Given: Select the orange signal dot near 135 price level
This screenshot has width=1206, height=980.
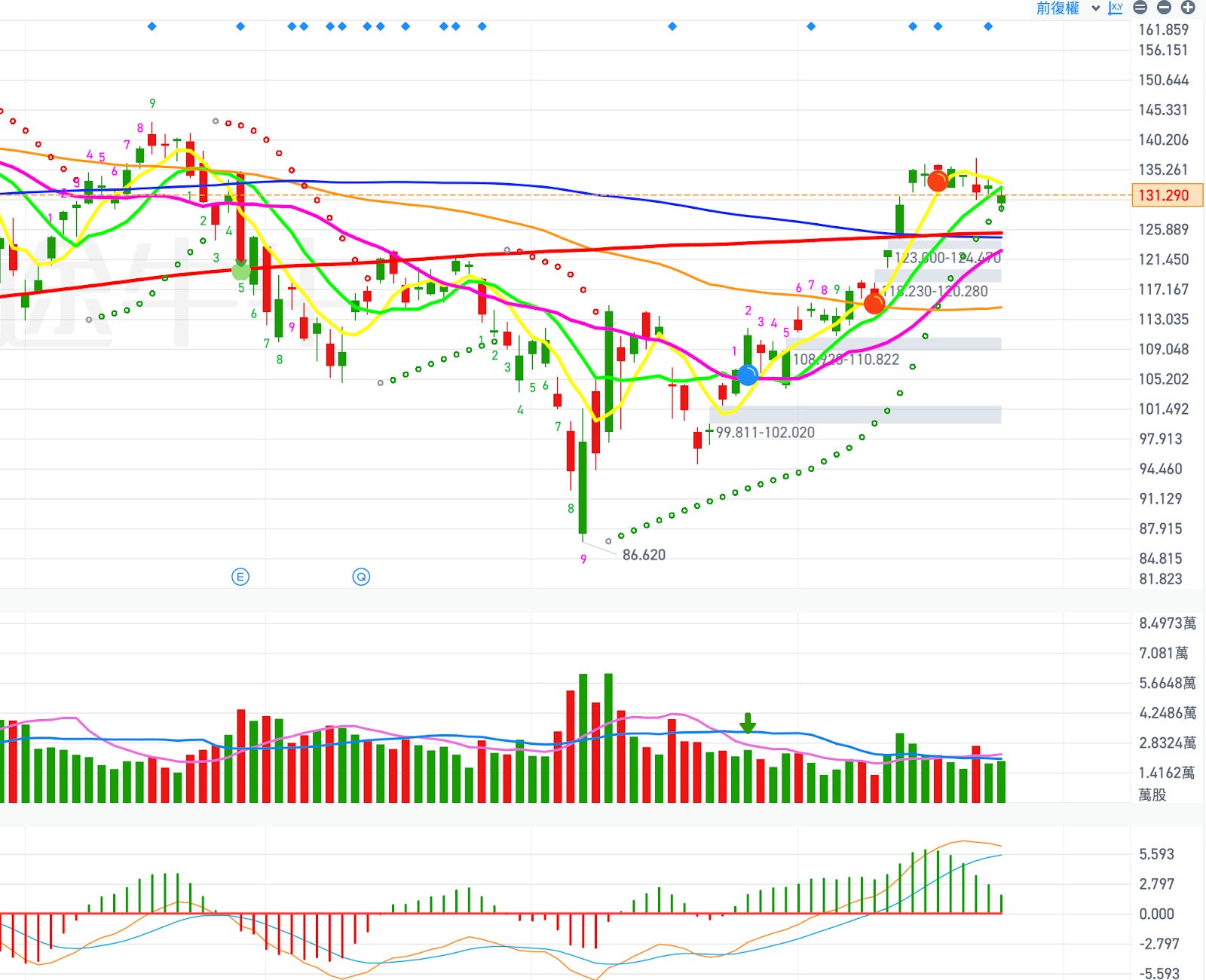Looking at the screenshot, I should coord(938,181).
